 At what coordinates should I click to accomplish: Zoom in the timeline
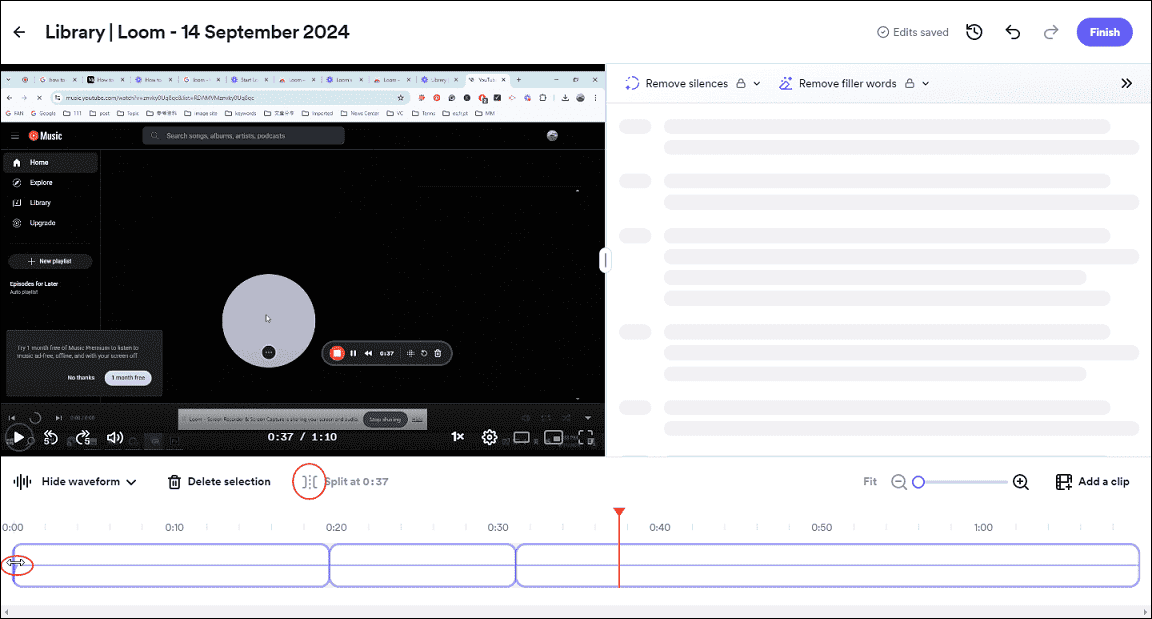point(1020,482)
